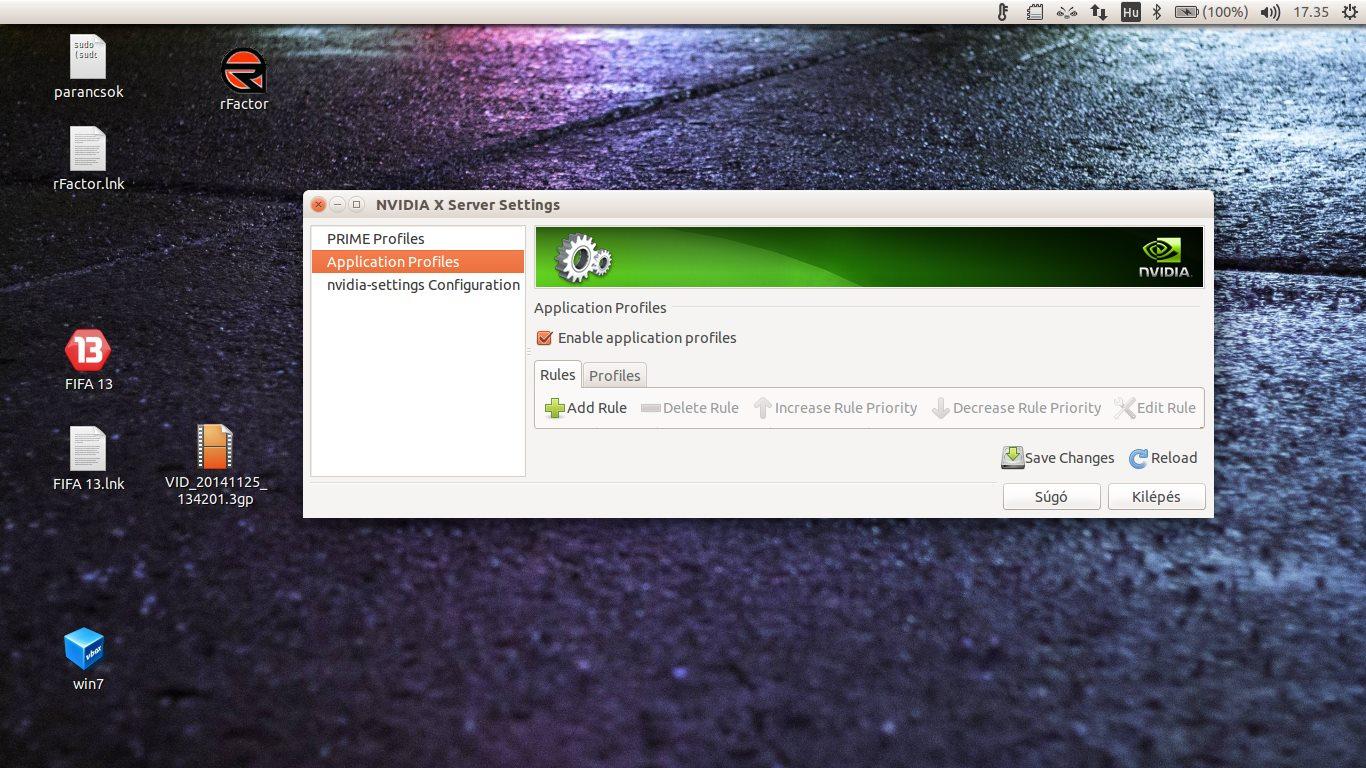Open the hardware monitor chip indicator
The height and width of the screenshot is (768, 1366).
tap(1035, 12)
